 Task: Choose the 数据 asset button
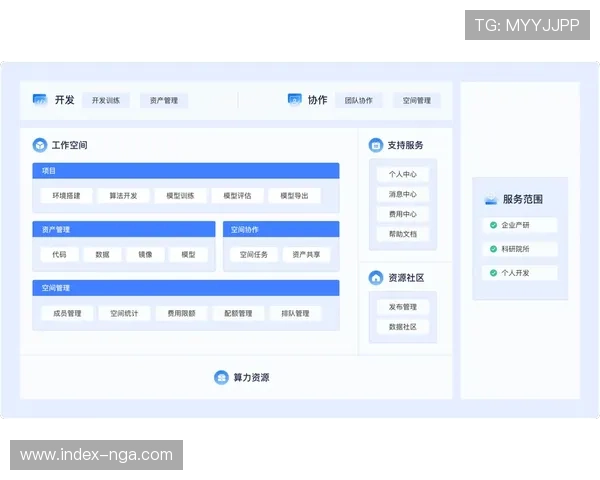[x=102, y=255]
